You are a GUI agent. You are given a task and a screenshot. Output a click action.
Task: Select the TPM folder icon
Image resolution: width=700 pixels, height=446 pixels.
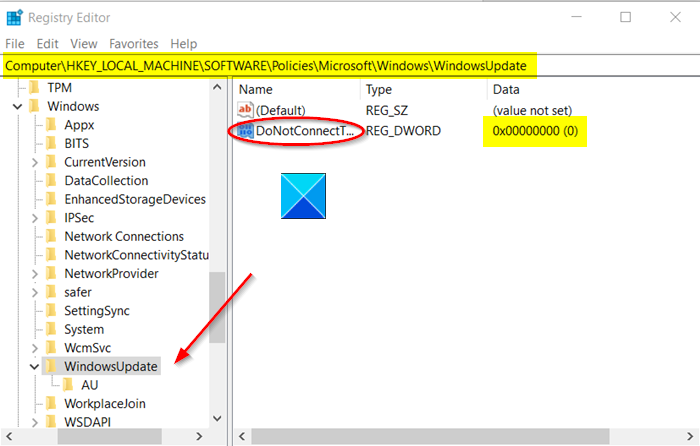[34, 88]
